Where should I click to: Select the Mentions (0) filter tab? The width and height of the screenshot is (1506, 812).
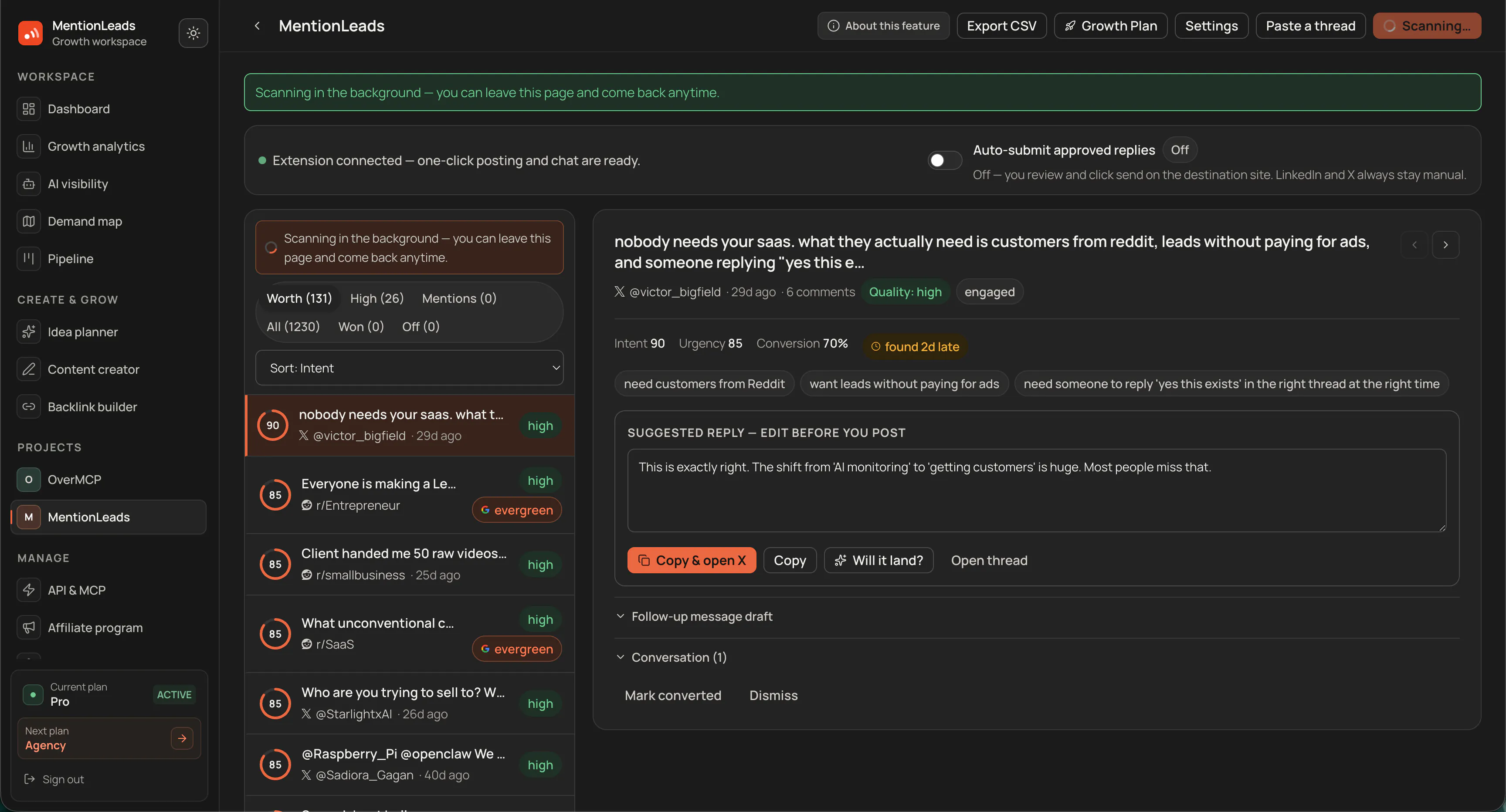tap(459, 298)
